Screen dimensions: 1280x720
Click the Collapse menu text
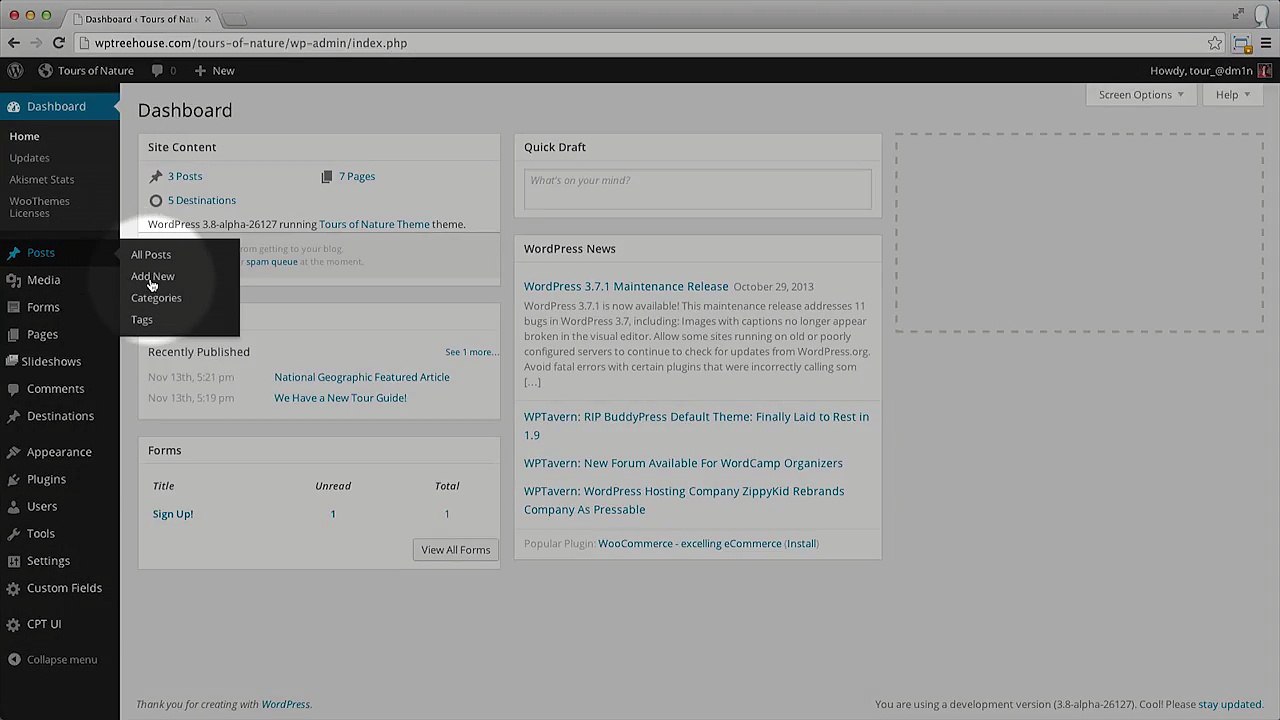[62, 660]
